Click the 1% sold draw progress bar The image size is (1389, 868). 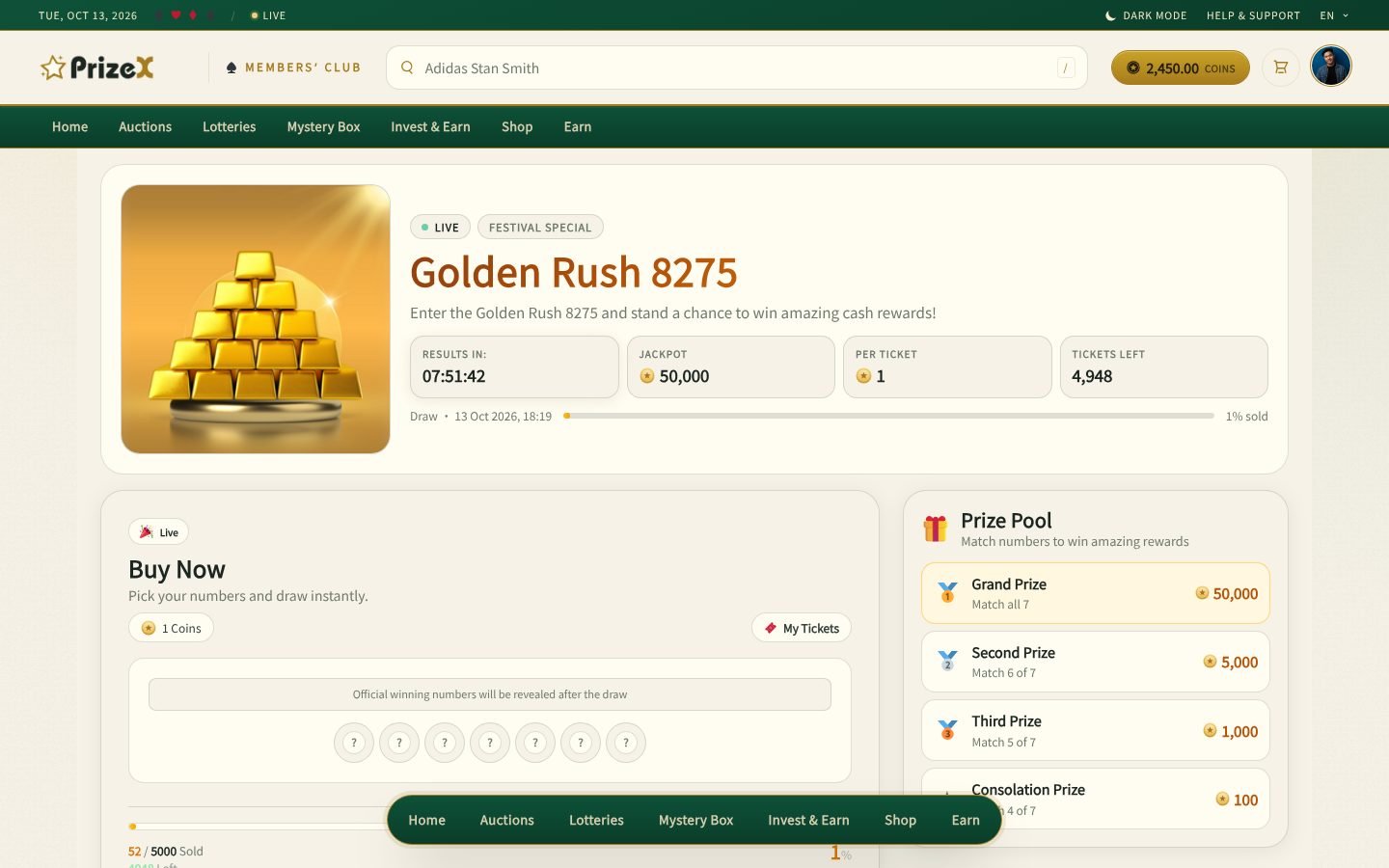tap(888, 416)
